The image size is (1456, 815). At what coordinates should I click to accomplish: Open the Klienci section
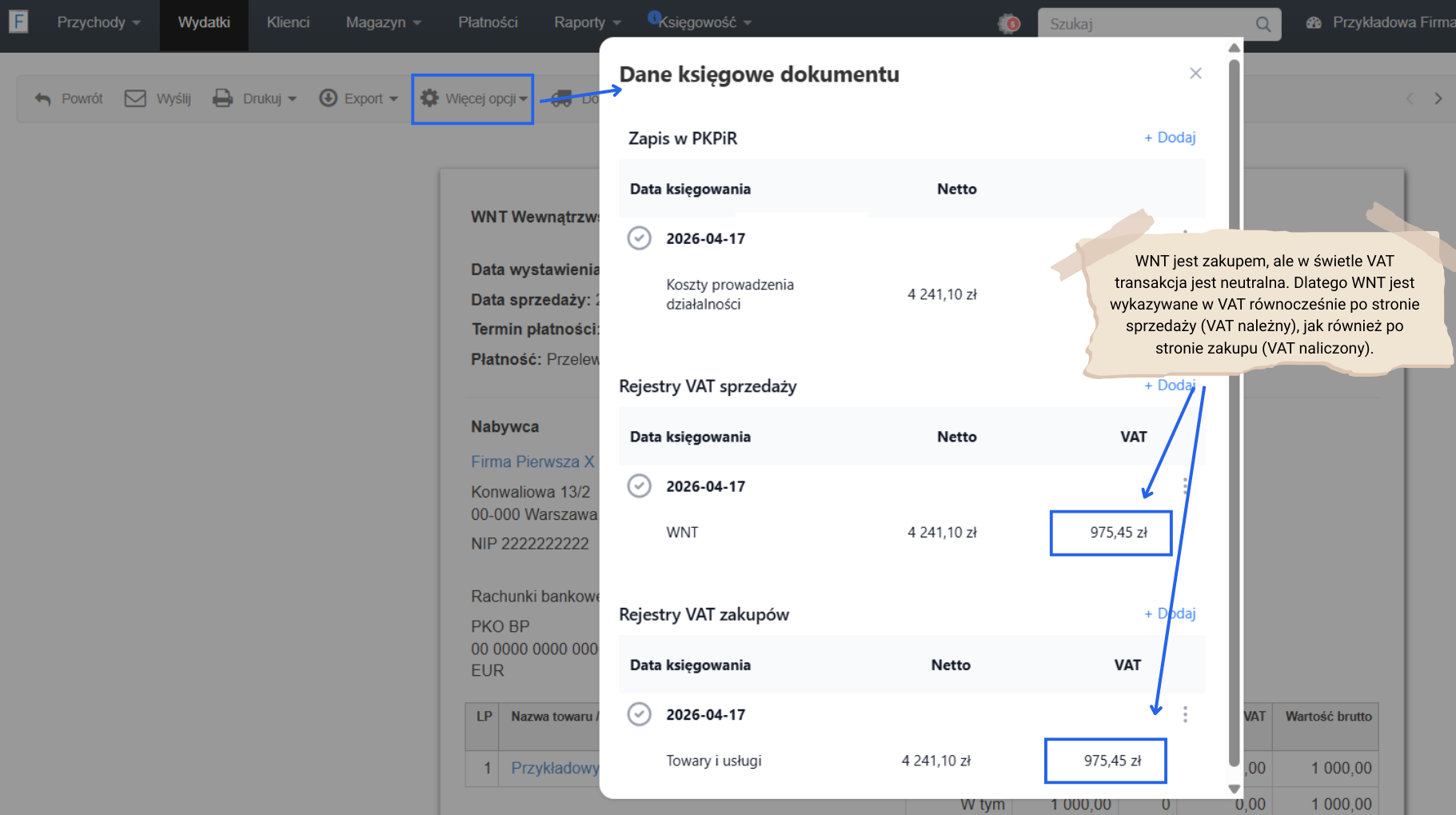[x=288, y=22]
